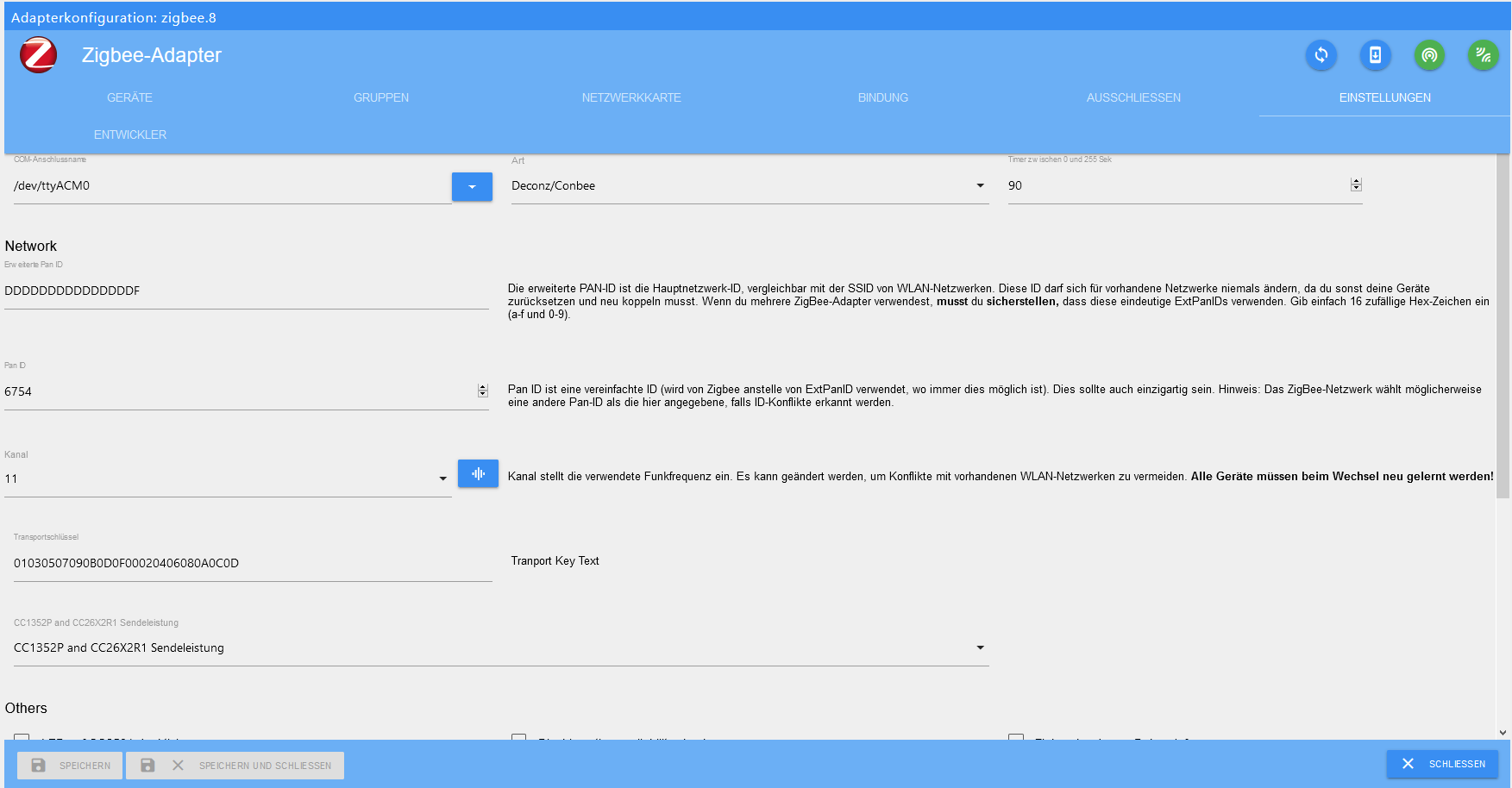
Task: Go to the Bindung tab
Action: point(883,97)
